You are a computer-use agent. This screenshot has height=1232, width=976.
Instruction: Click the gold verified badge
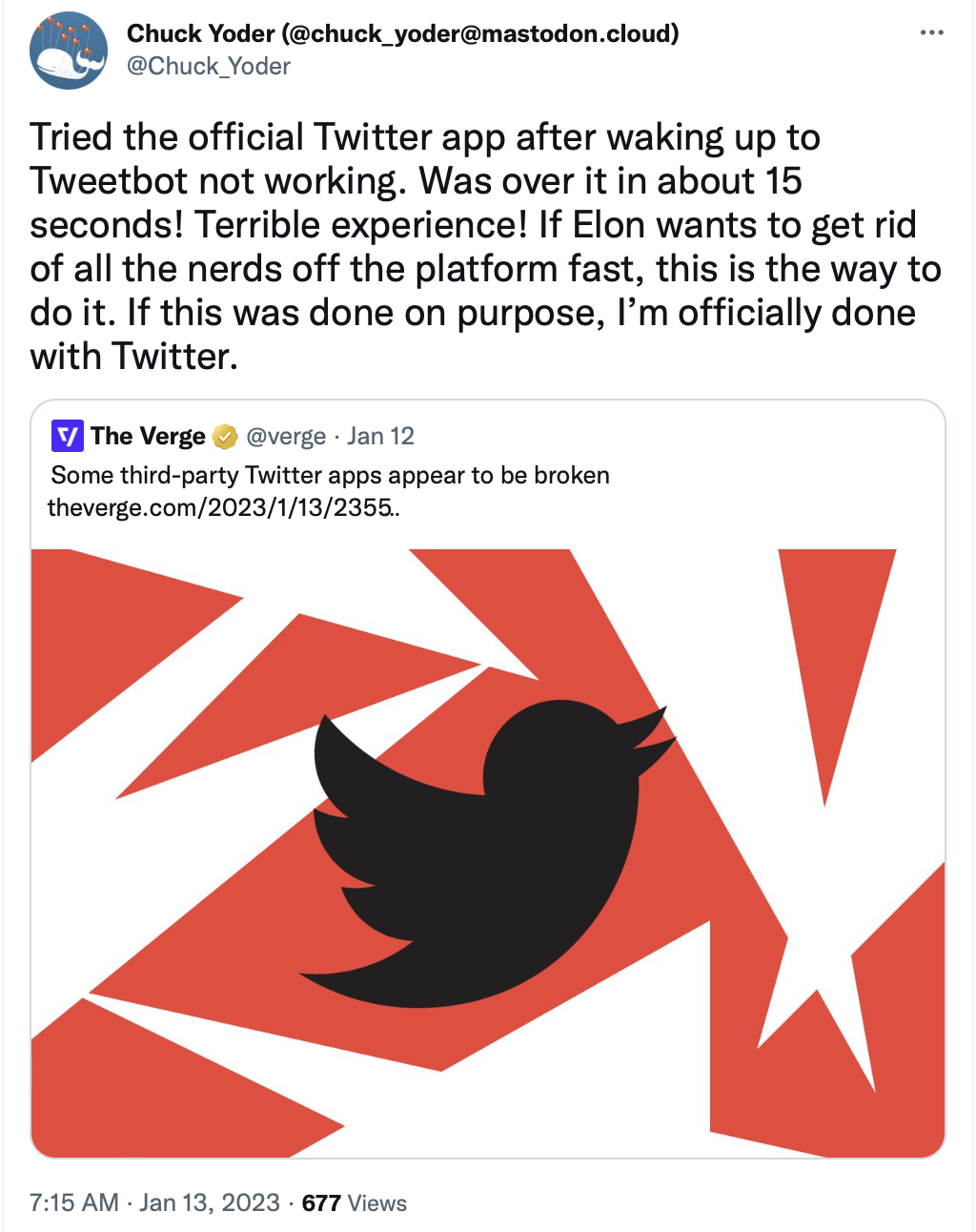[225, 437]
